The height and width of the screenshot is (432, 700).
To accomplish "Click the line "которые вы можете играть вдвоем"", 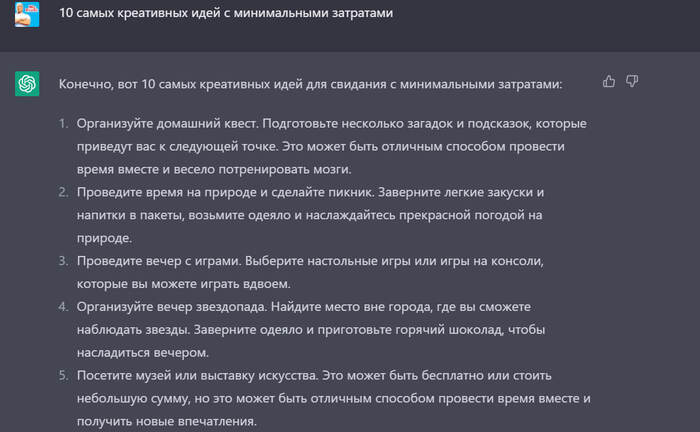I will [x=183, y=284].
